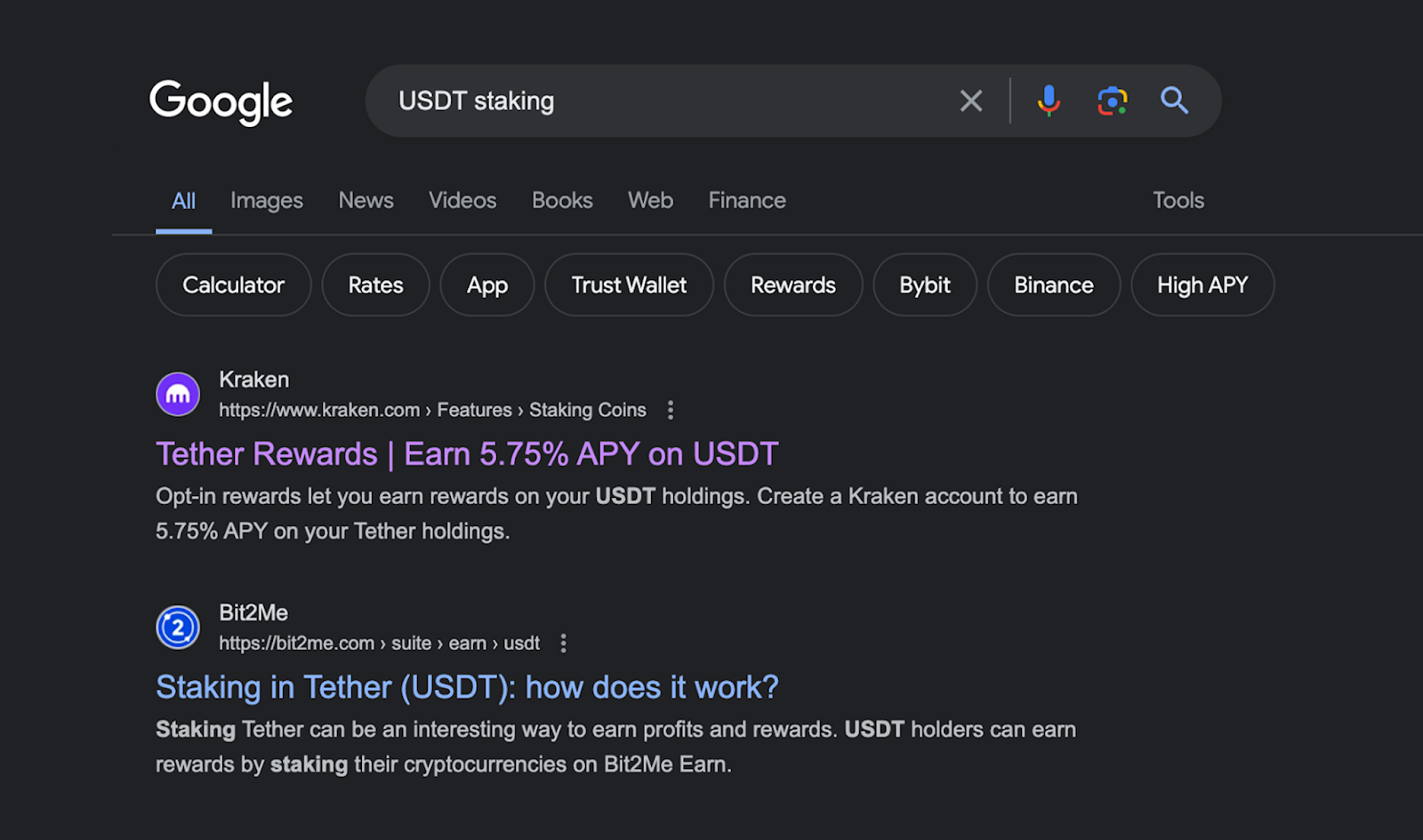Viewport: 1423px width, 840px height.
Task: Switch to the Web tab
Action: tap(650, 200)
